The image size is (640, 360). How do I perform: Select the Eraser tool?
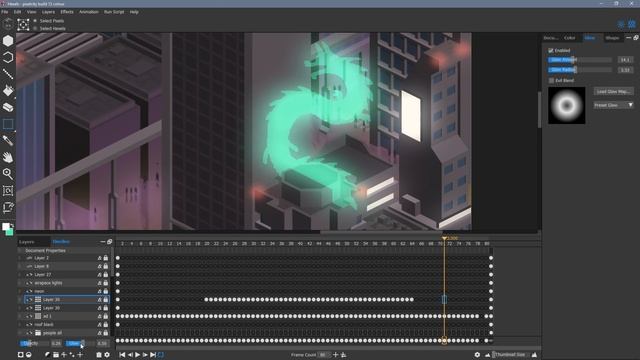click(8, 107)
